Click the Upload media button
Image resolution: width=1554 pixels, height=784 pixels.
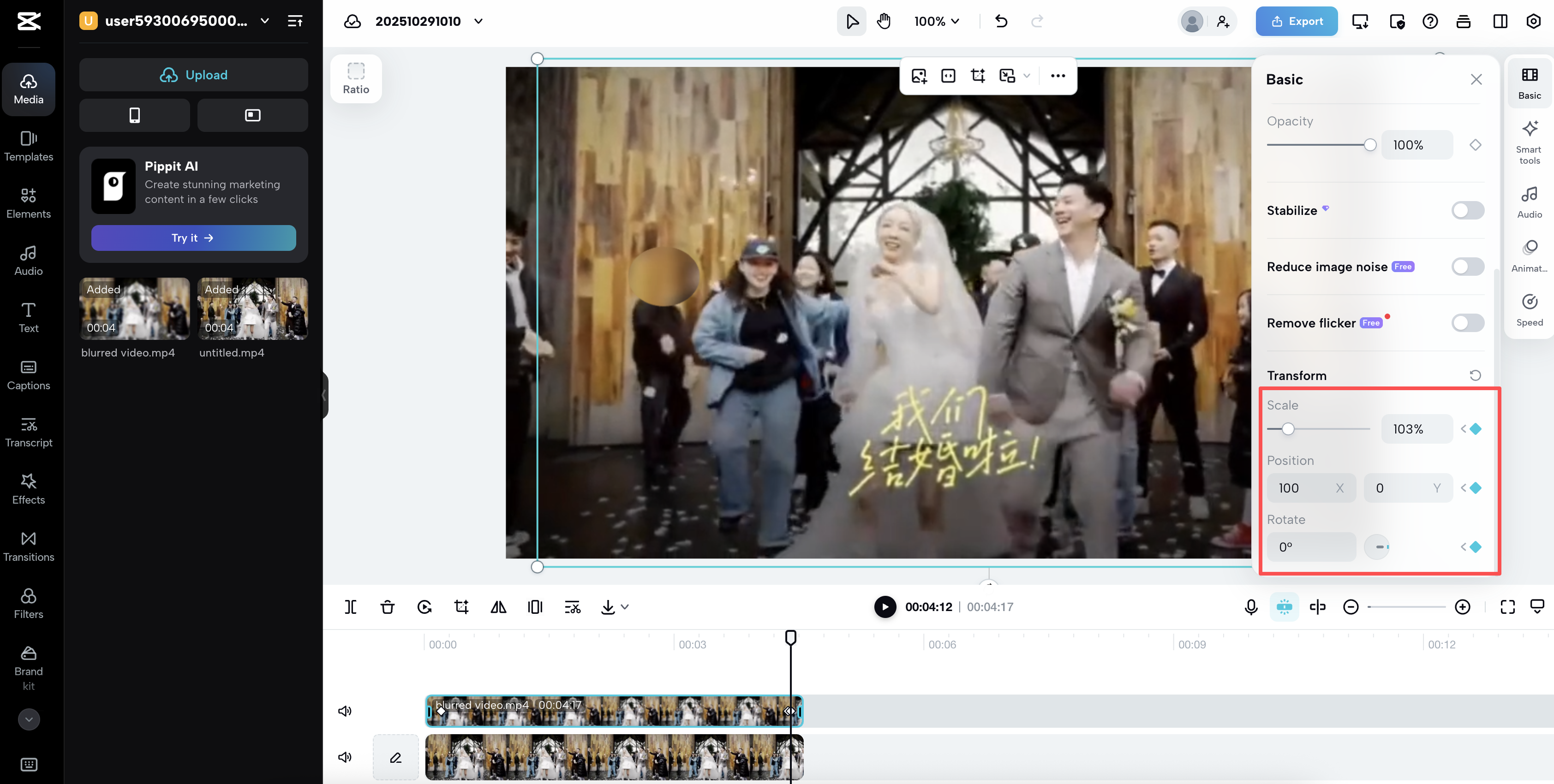[193, 75]
